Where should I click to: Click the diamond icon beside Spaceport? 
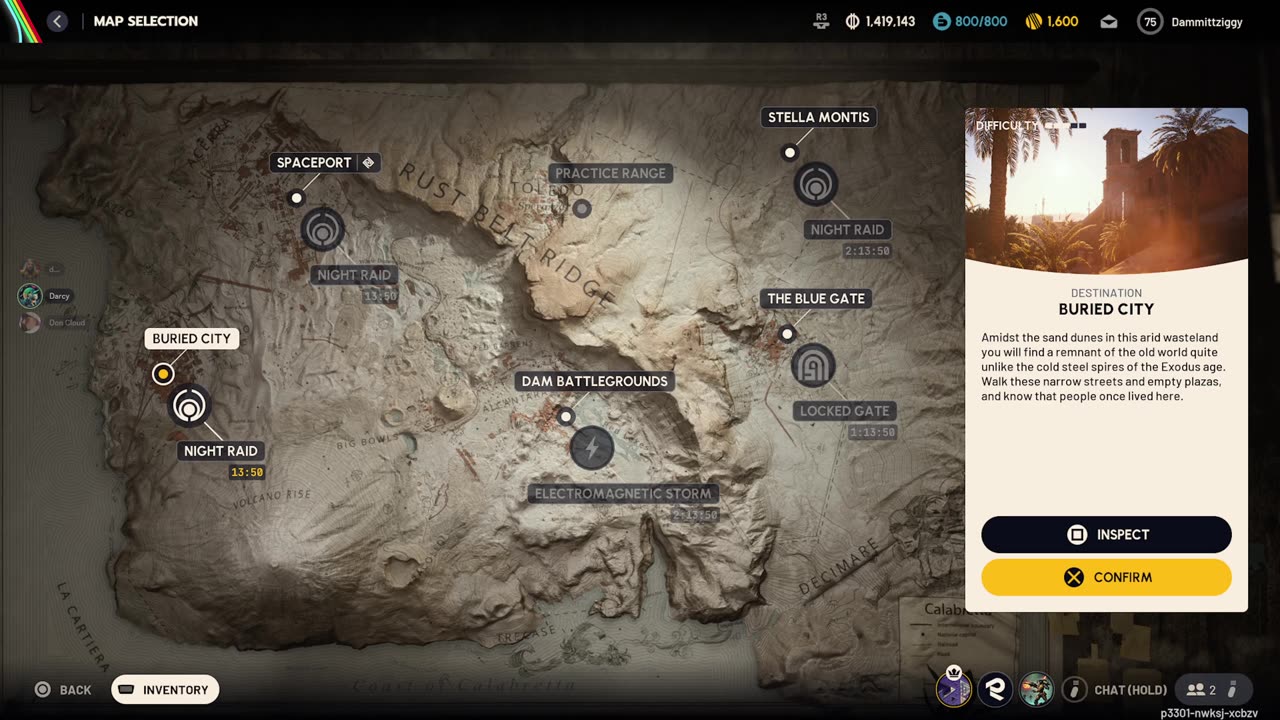[x=368, y=162]
